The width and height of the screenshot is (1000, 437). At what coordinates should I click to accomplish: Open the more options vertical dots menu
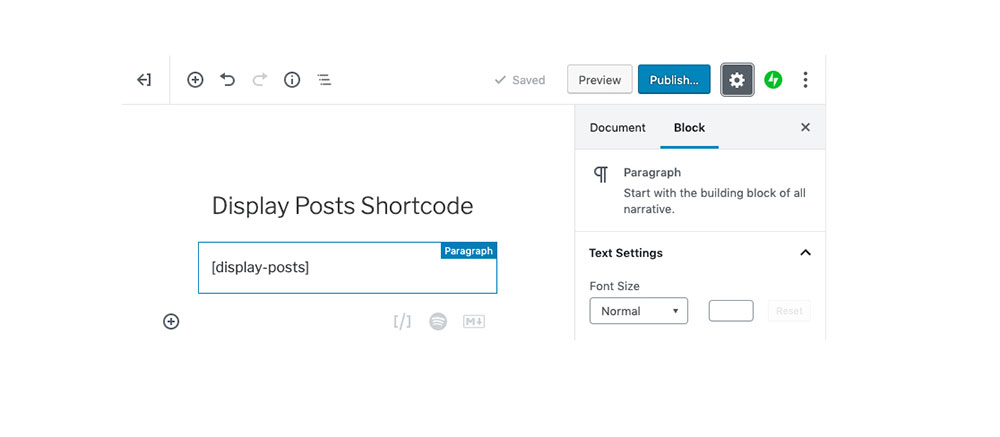(806, 80)
